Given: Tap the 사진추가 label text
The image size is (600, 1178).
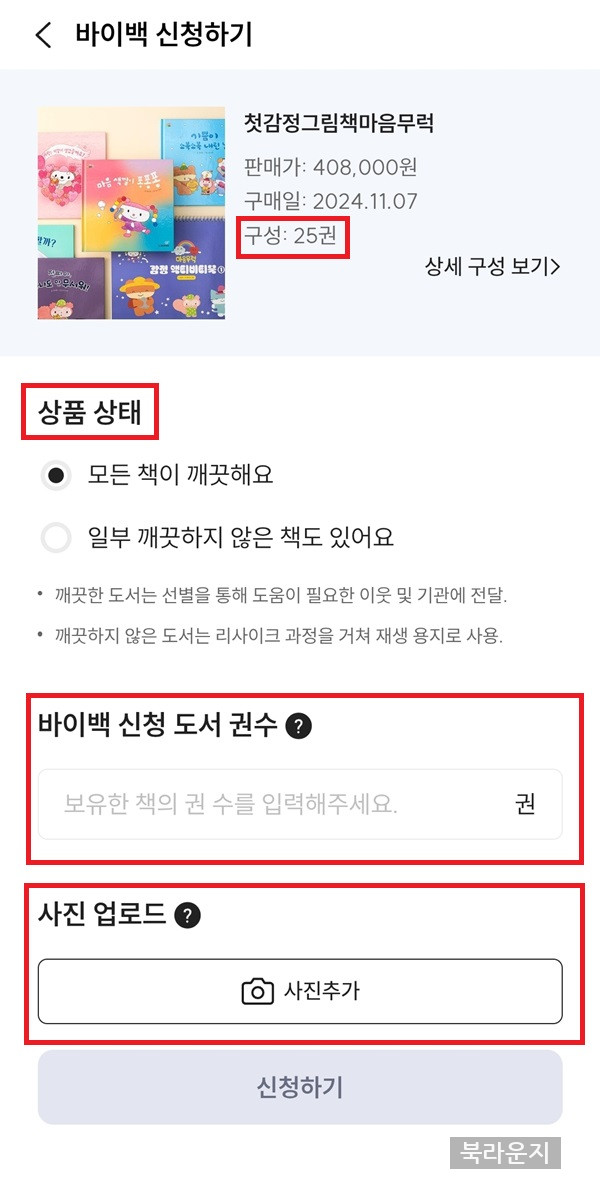Looking at the screenshot, I should (x=321, y=992).
